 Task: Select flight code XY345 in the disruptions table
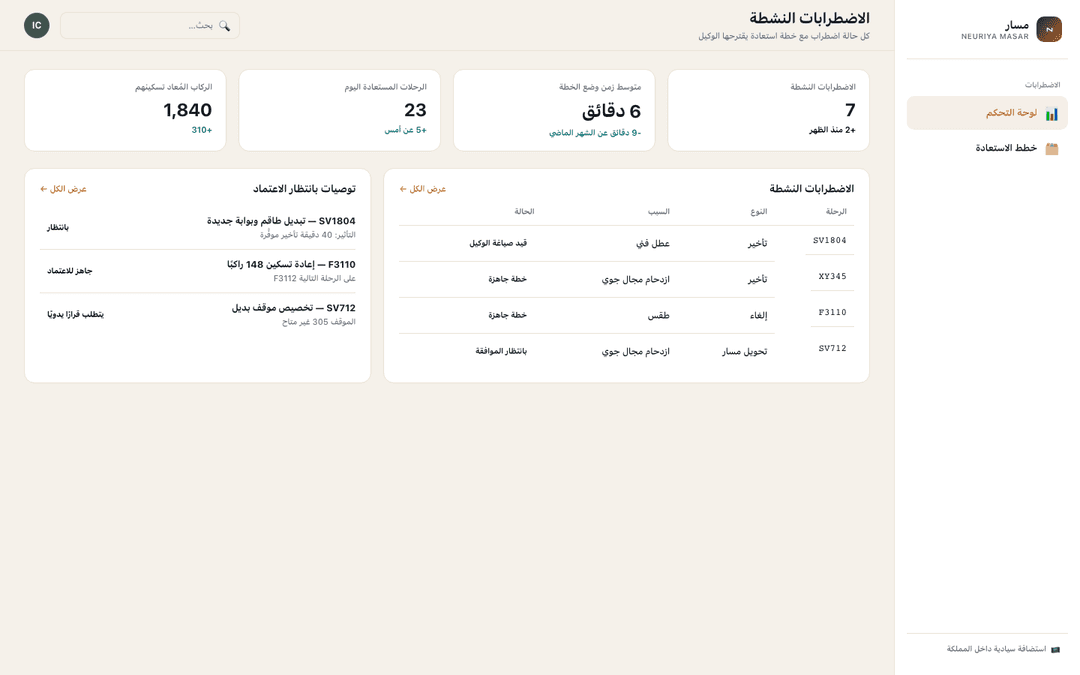[832, 276]
